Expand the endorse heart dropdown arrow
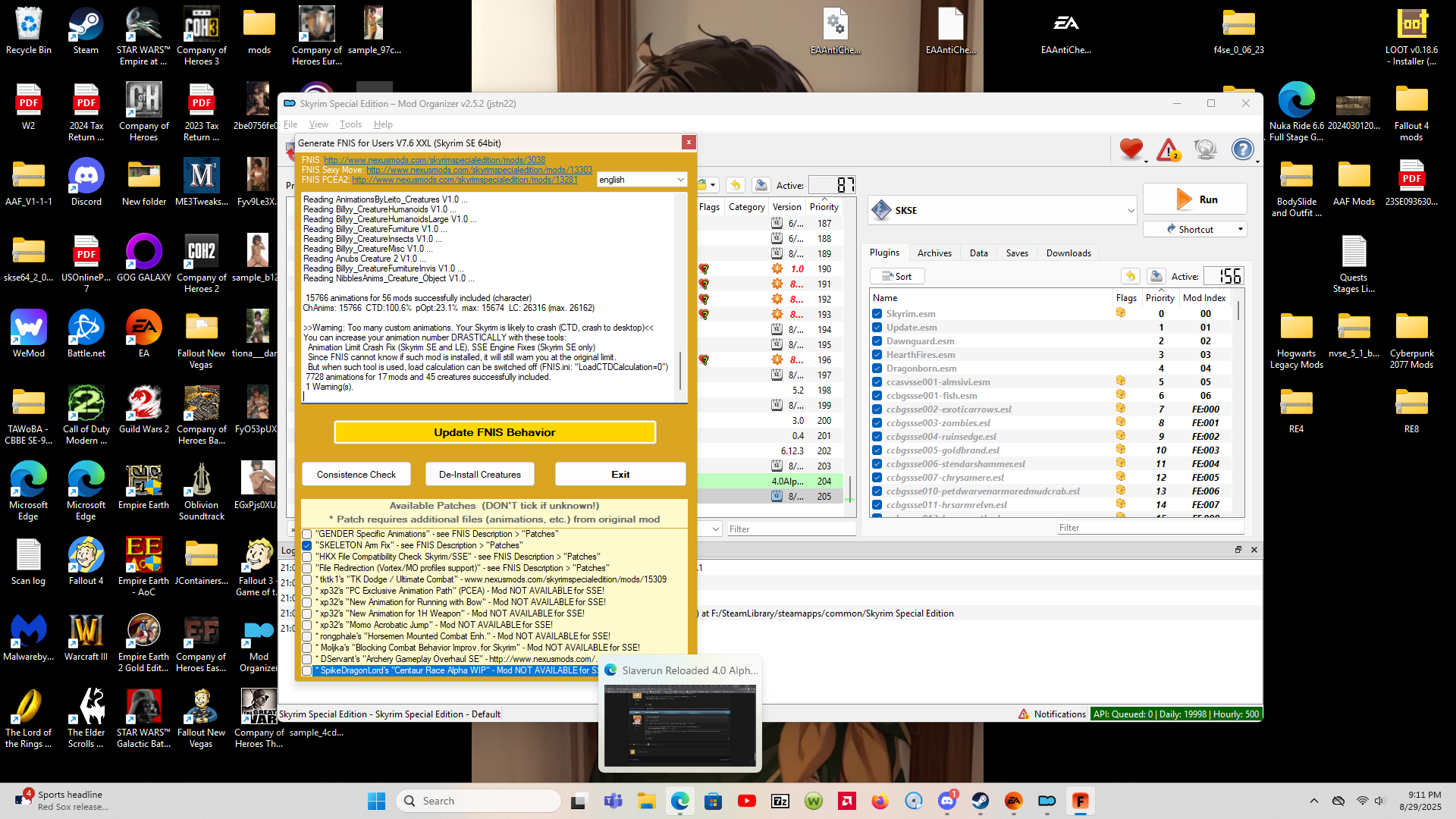This screenshot has height=819, width=1456. tap(1146, 162)
